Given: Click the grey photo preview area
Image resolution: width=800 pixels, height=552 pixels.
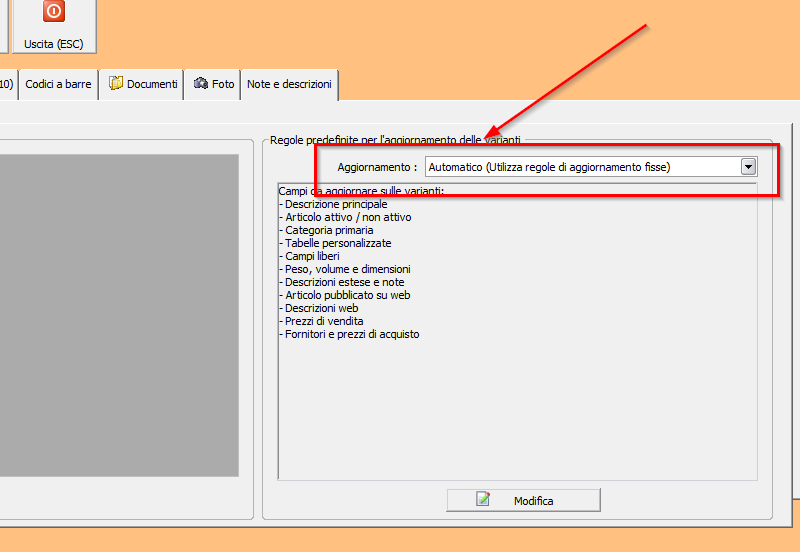Looking at the screenshot, I should [x=119, y=316].
